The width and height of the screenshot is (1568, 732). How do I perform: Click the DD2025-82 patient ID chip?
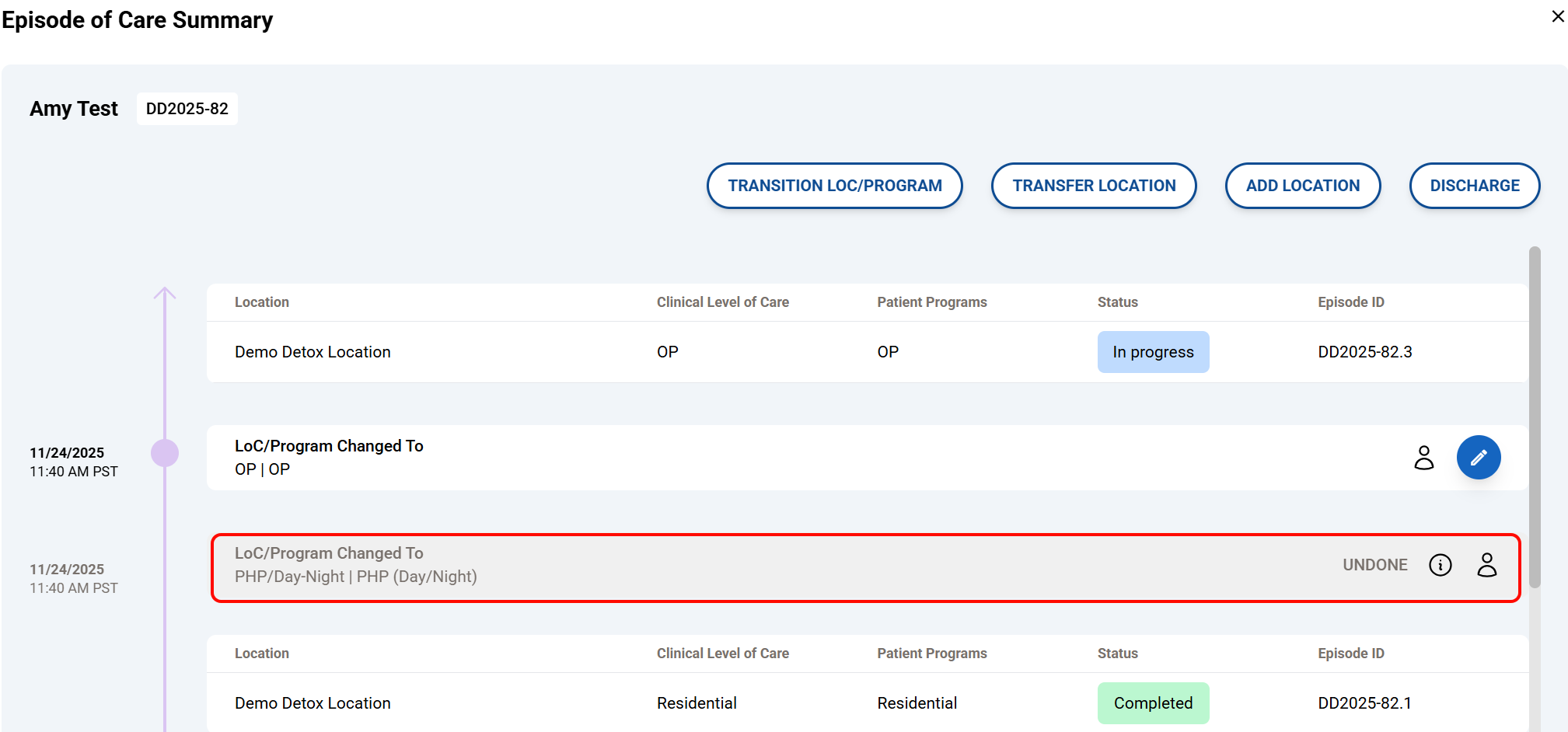pos(187,109)
